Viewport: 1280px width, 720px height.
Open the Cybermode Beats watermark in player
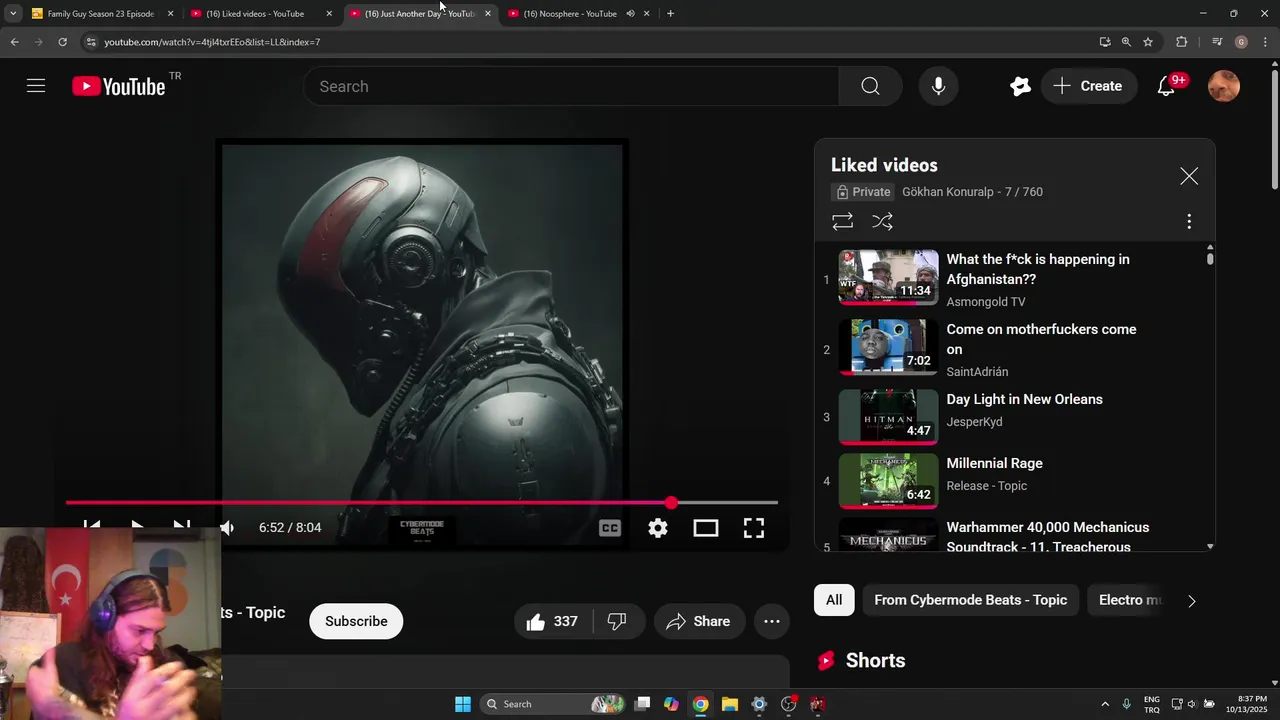(x=422, y=528)
